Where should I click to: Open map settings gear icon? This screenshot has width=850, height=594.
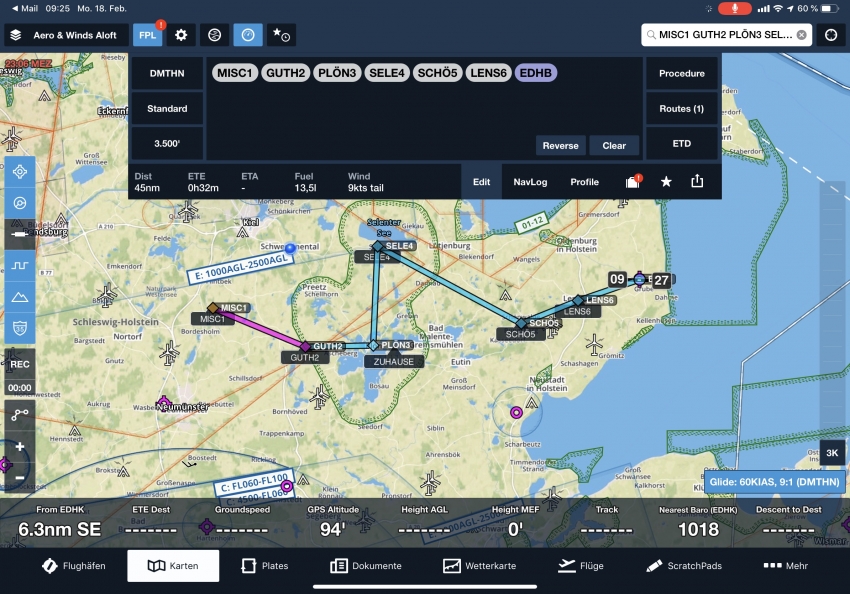click(181, 35)
